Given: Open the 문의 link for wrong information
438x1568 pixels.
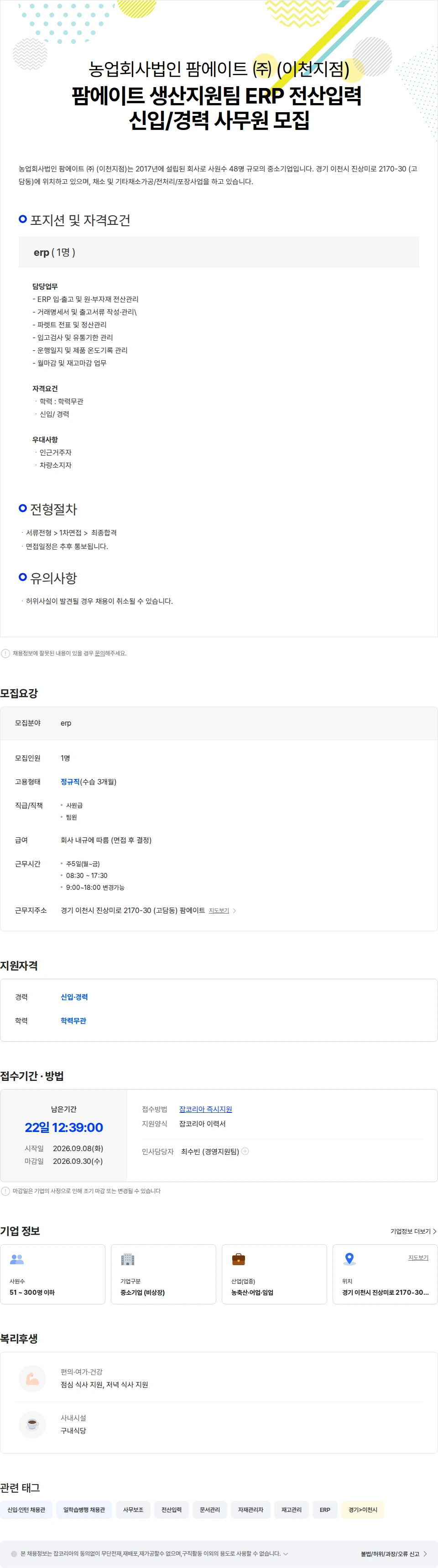Looking at the screenshot, I should (x=100, y=653).
